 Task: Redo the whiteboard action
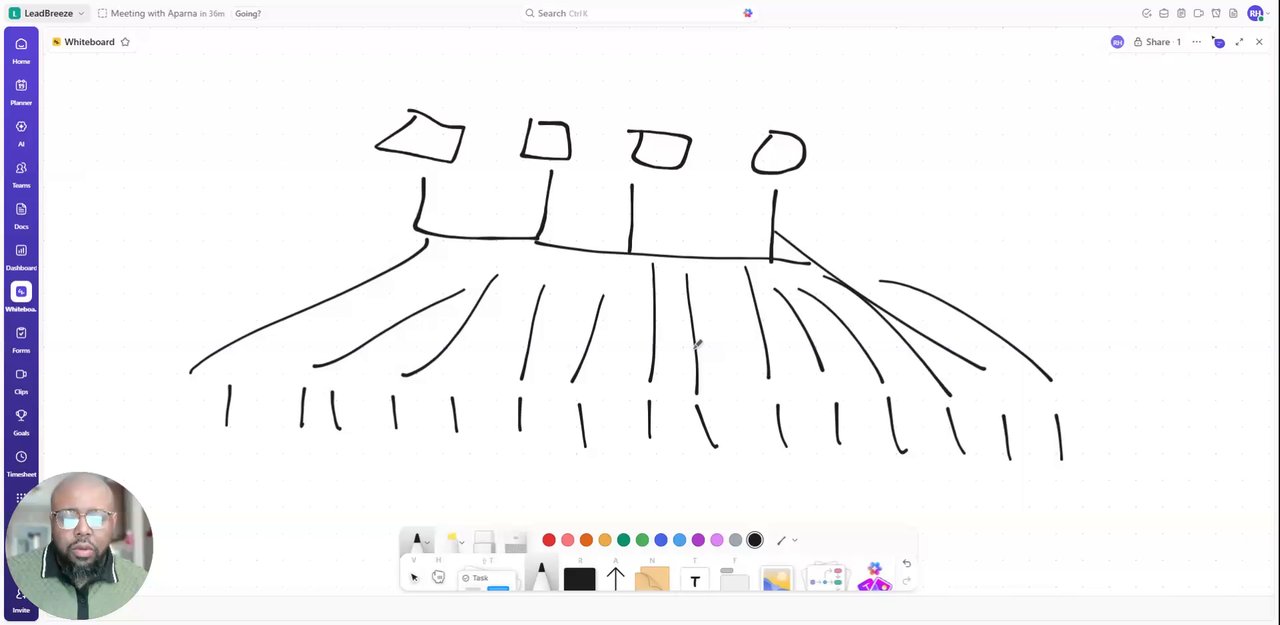point(906,581)
